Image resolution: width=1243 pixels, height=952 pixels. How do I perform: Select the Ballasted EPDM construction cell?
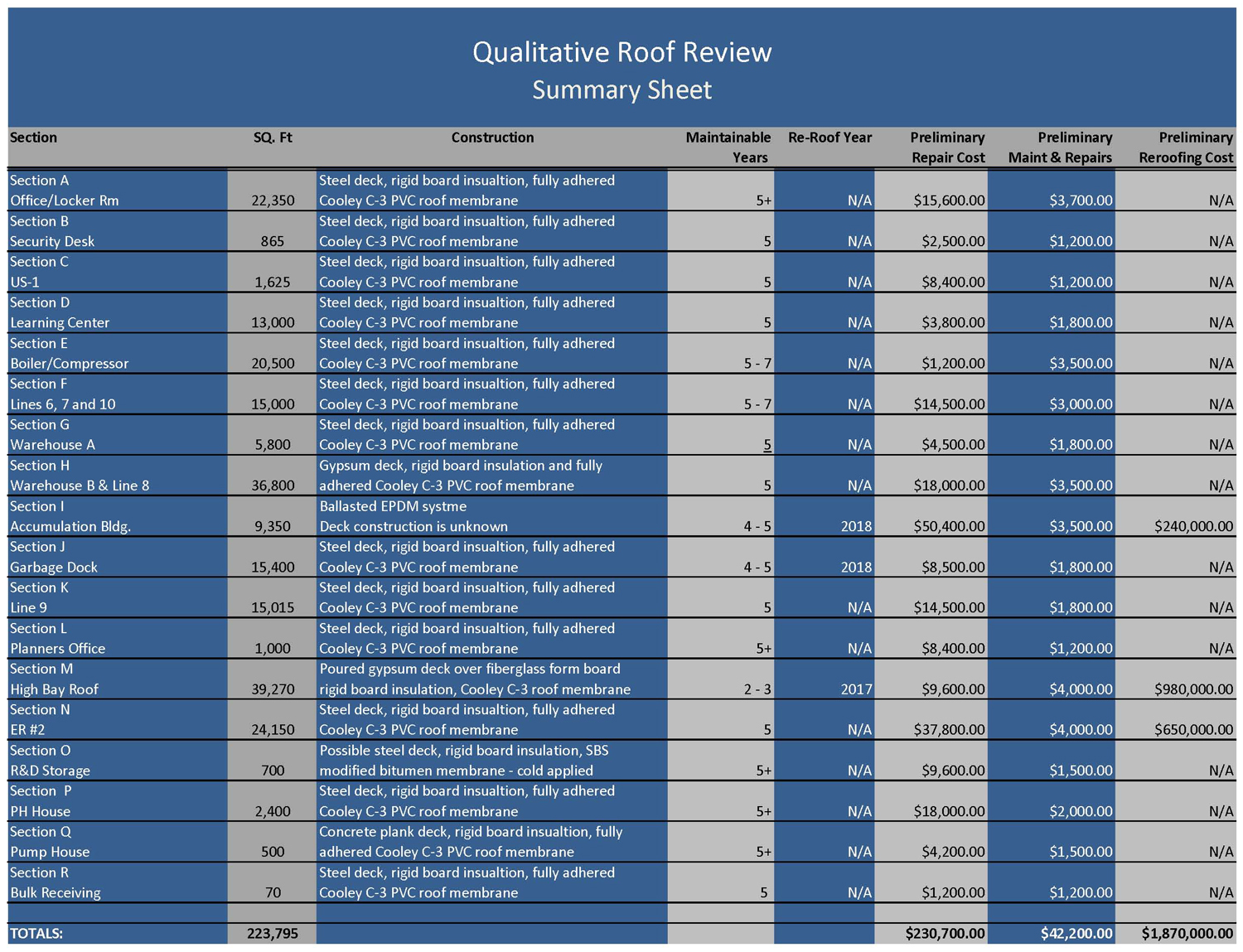[x=393, y=506]
